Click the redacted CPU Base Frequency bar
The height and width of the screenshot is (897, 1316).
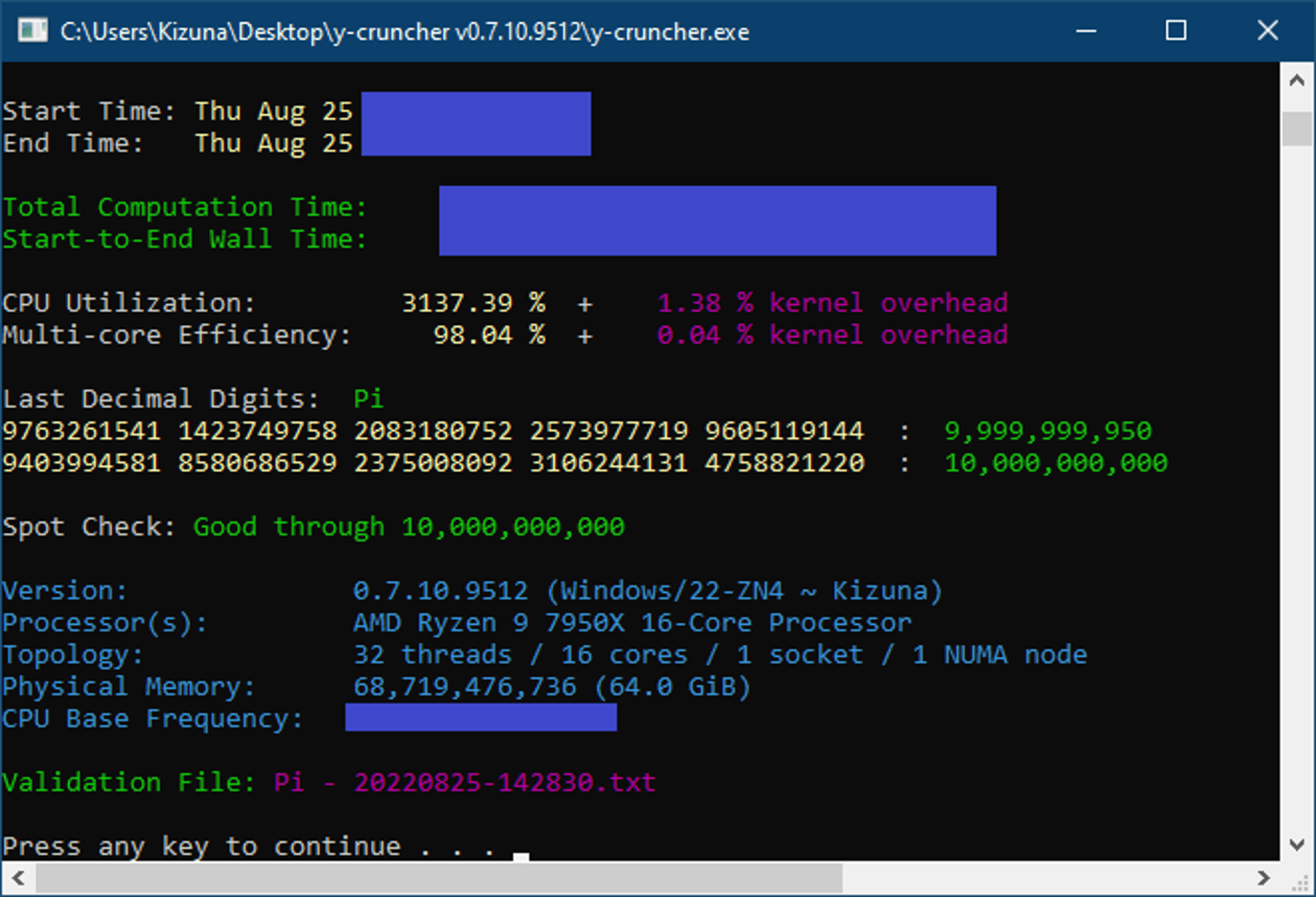[x=480, y=718]
